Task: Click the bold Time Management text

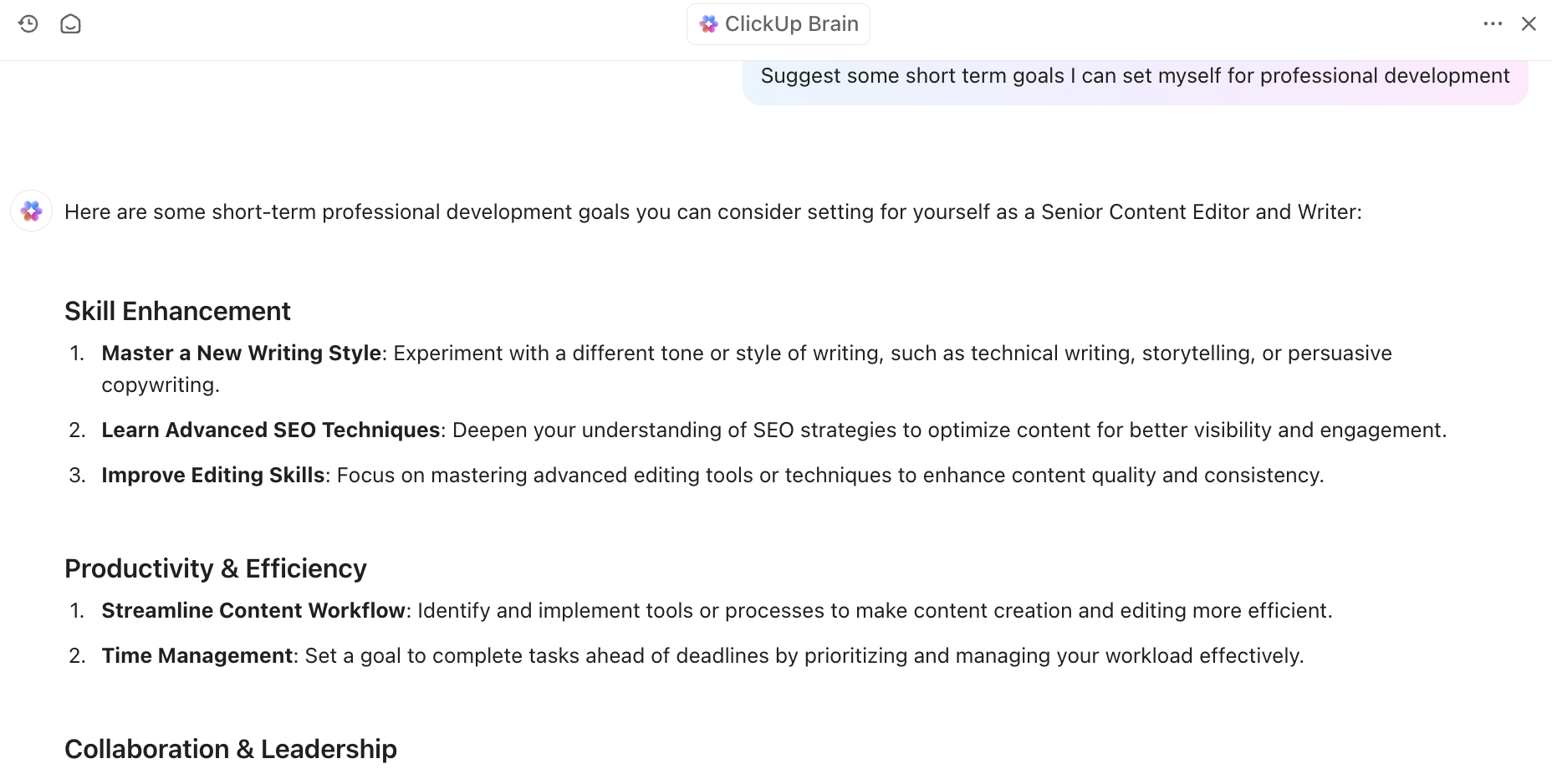Action: (197, 656)
